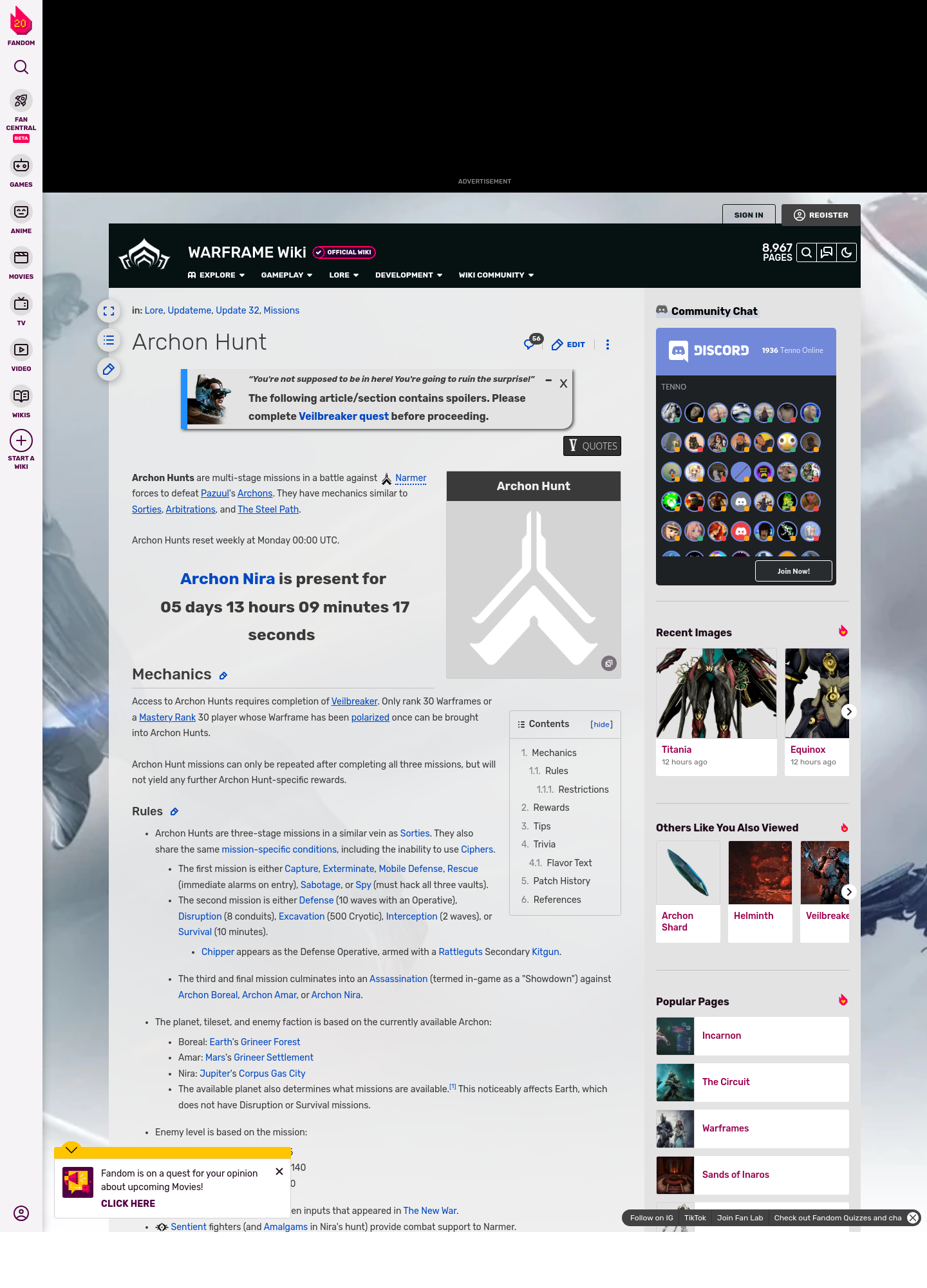Image resolution: width=927 pixels, height=1288 pixels.
Task: Open Fandom search in left sidebar
Action: 21,67
